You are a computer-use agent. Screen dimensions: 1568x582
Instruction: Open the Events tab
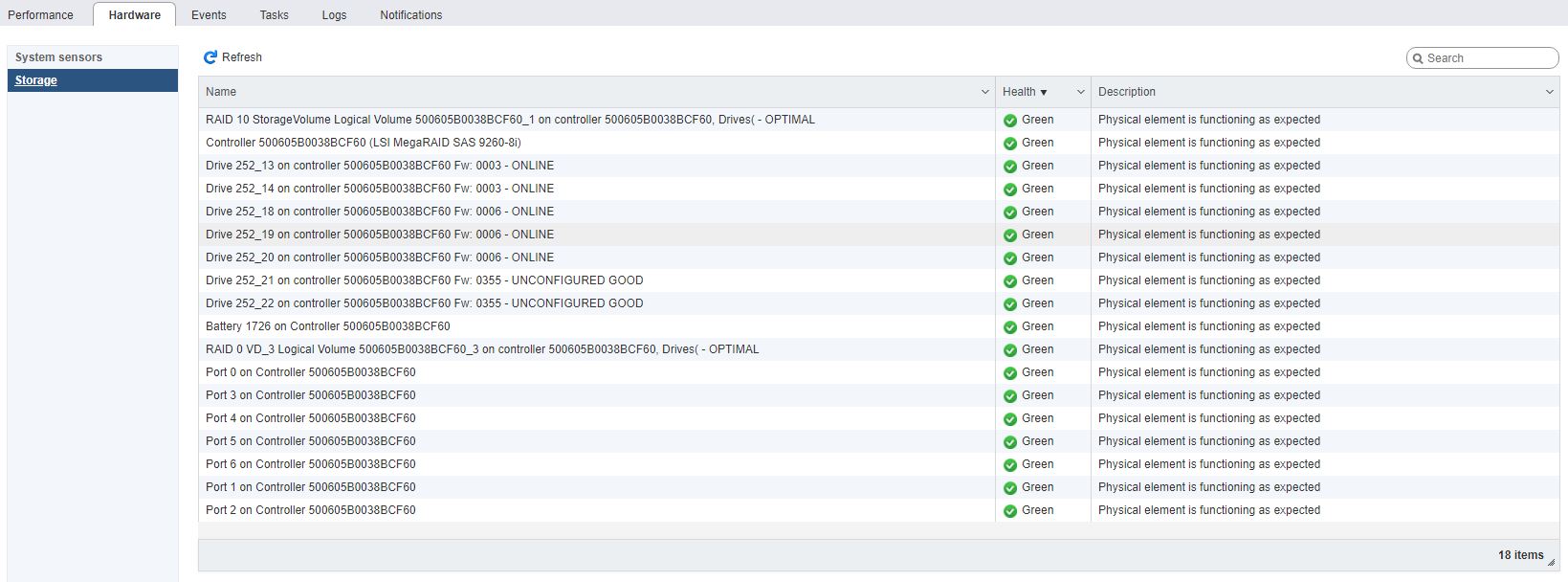tap(209, 15)
